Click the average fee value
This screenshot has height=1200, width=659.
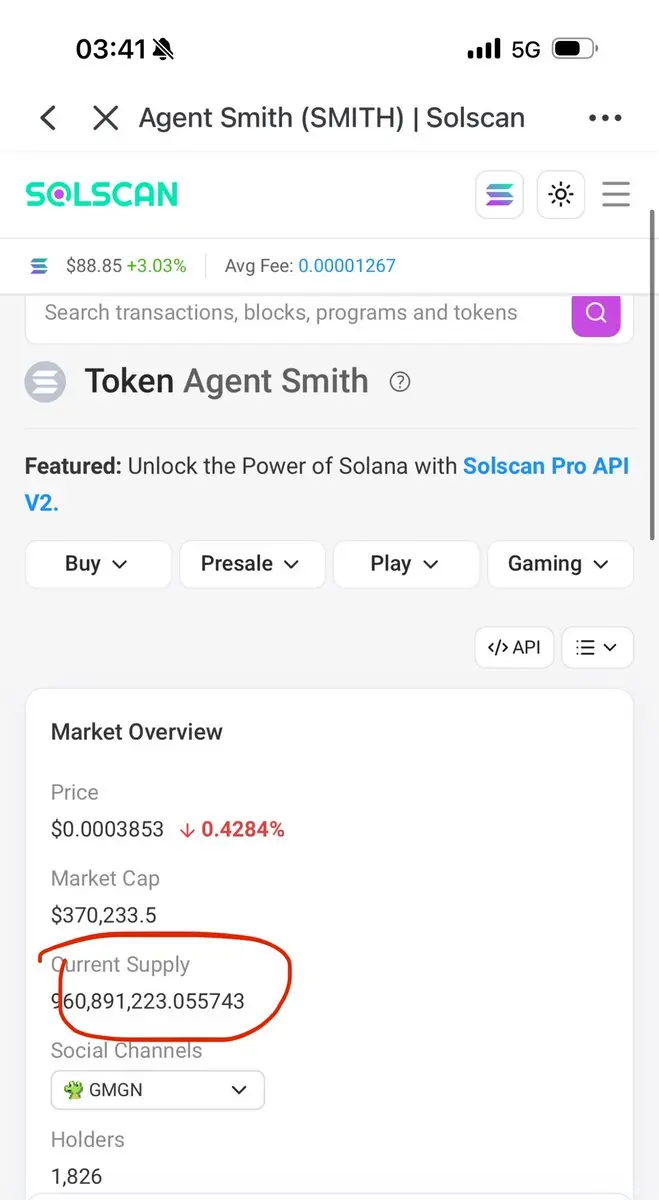[347, 266]
